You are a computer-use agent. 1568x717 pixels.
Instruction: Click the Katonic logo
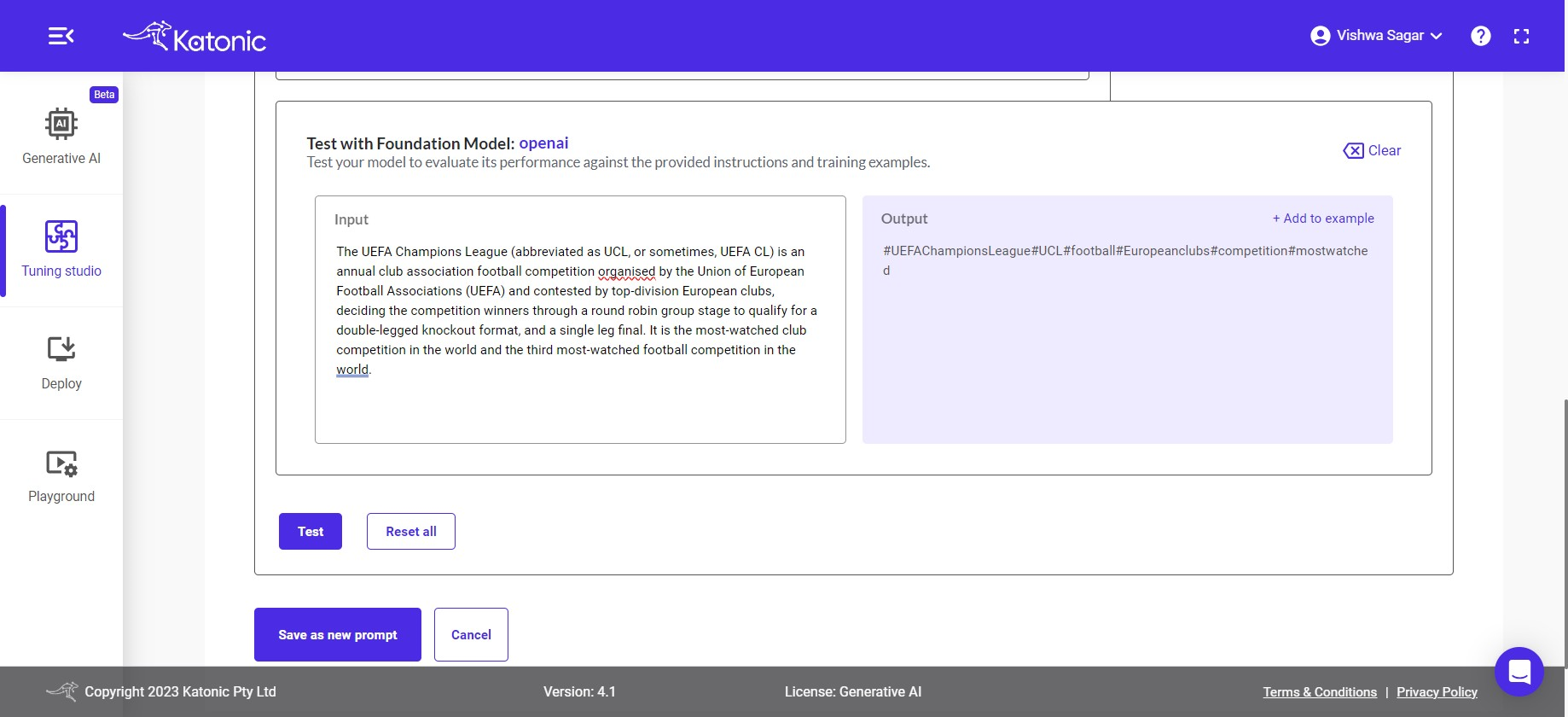click(195, 37)
